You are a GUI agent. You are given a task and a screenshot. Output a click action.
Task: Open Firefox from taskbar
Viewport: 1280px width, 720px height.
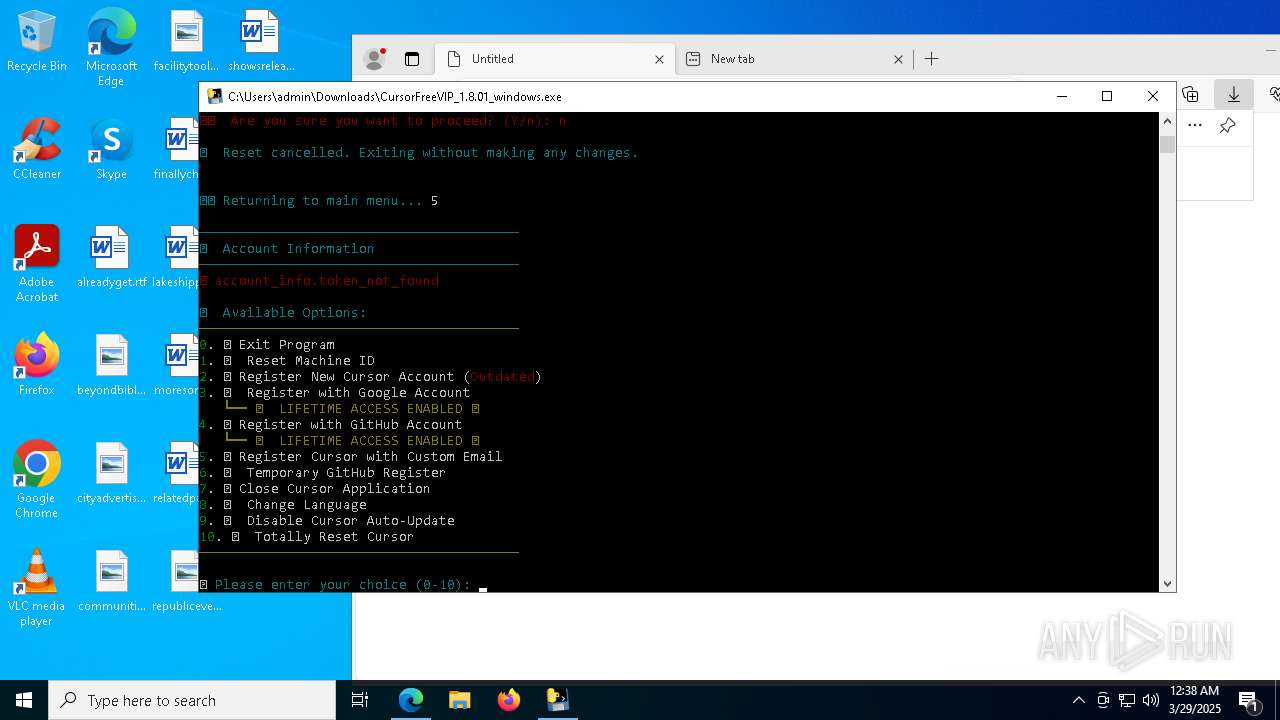click(509, 700)
